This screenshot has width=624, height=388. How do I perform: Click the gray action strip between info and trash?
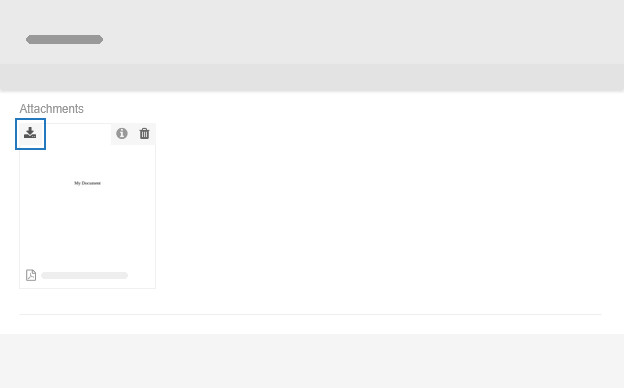pos(133,134)
